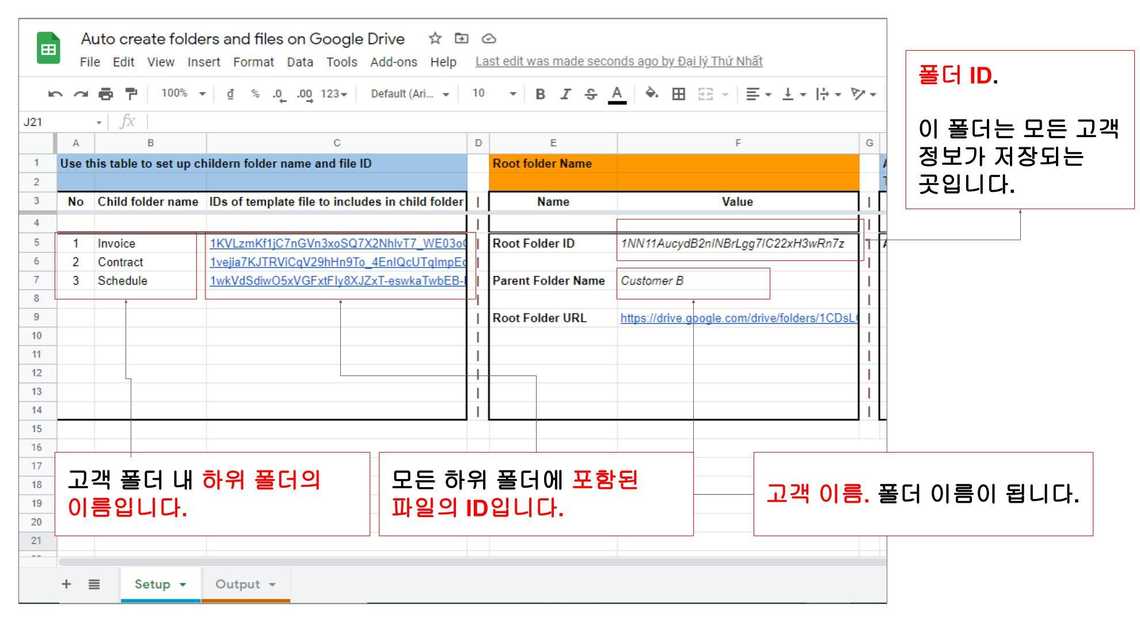1140x622 pixels.
Task: Open the font size 10 dropdown
Action: 494,94
